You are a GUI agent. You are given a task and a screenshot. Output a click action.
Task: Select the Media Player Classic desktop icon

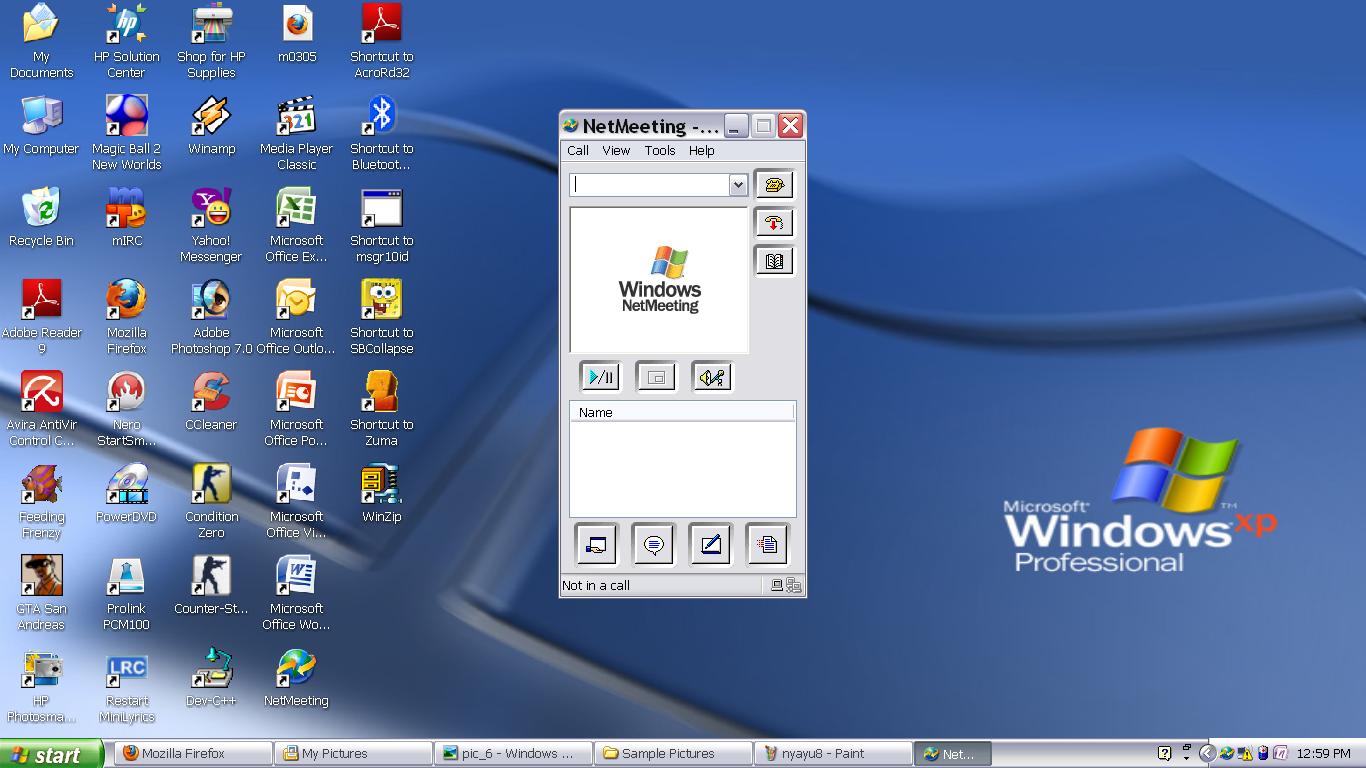[x=297, y=134]
